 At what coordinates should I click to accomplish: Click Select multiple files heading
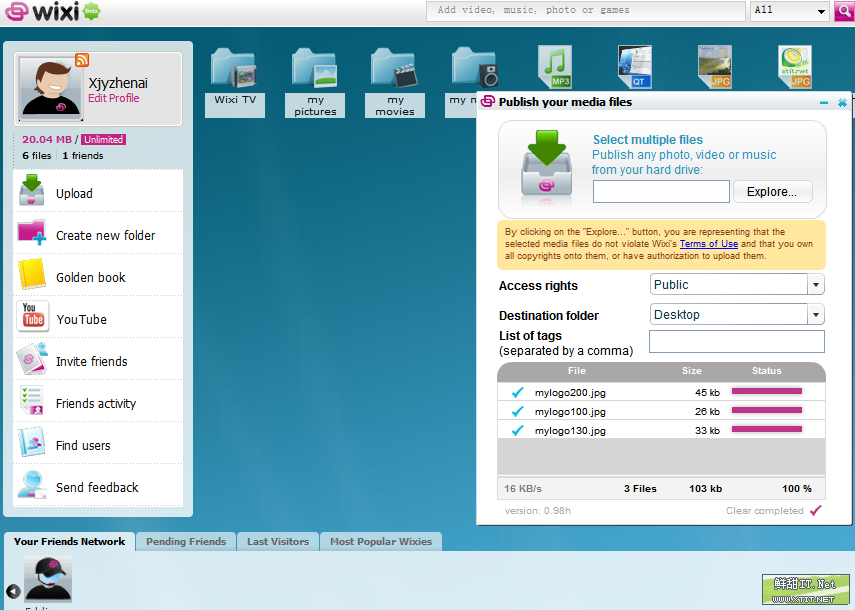point(648,140)
